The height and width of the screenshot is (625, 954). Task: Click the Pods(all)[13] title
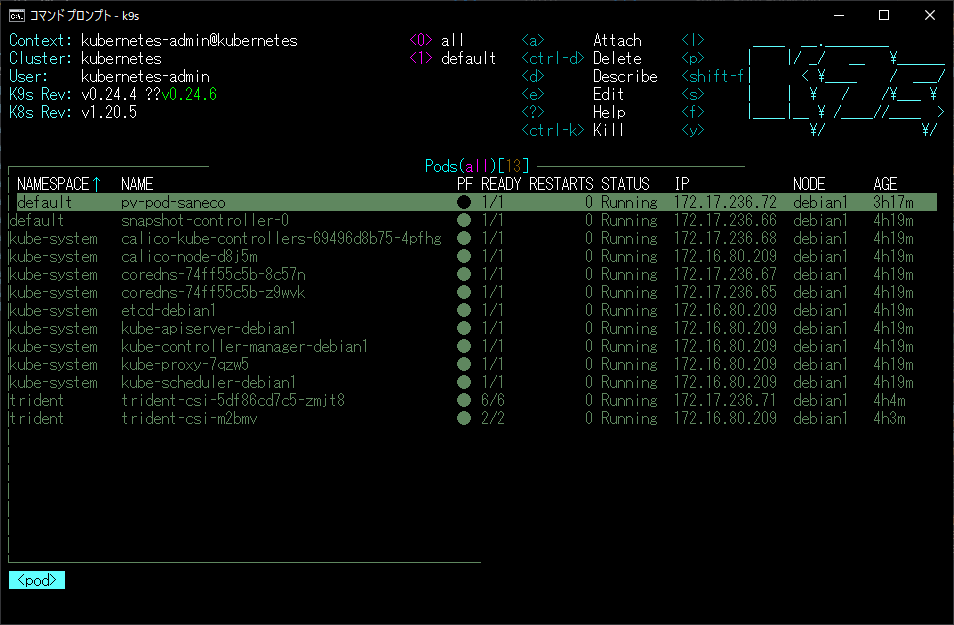tap(477, 166)
